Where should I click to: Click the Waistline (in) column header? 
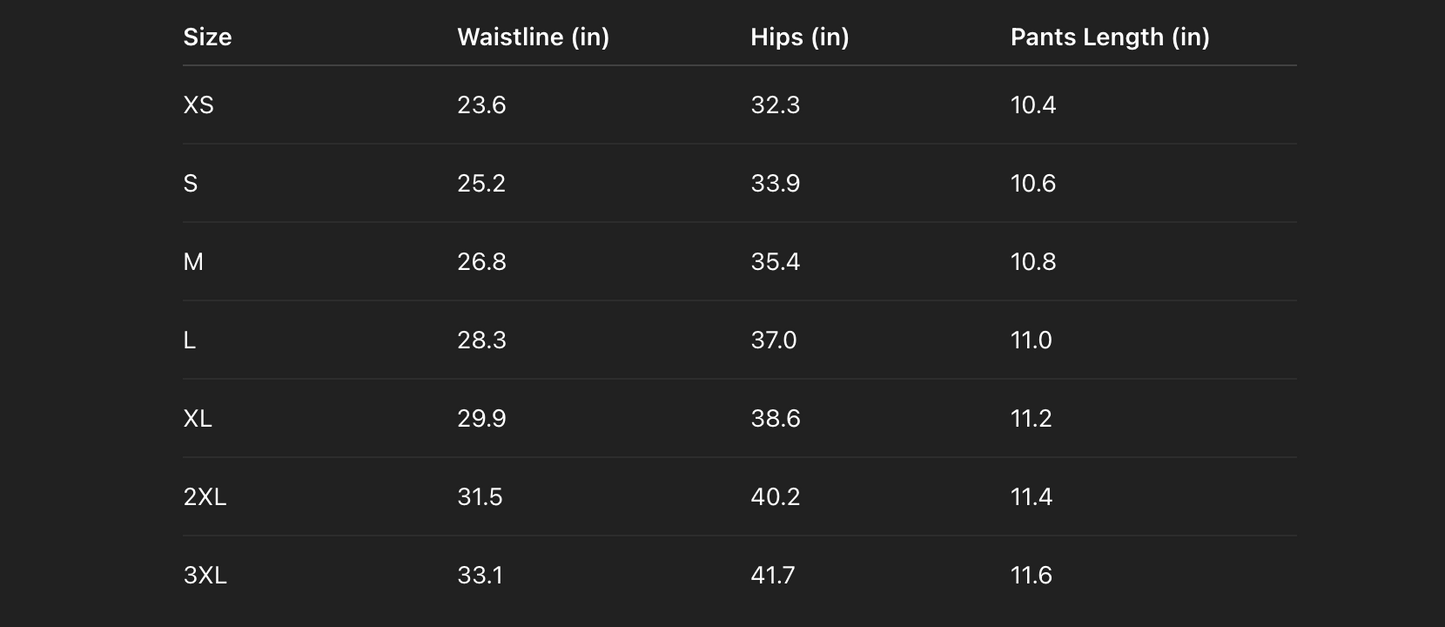pyautogui.click(x=533, y=37)
